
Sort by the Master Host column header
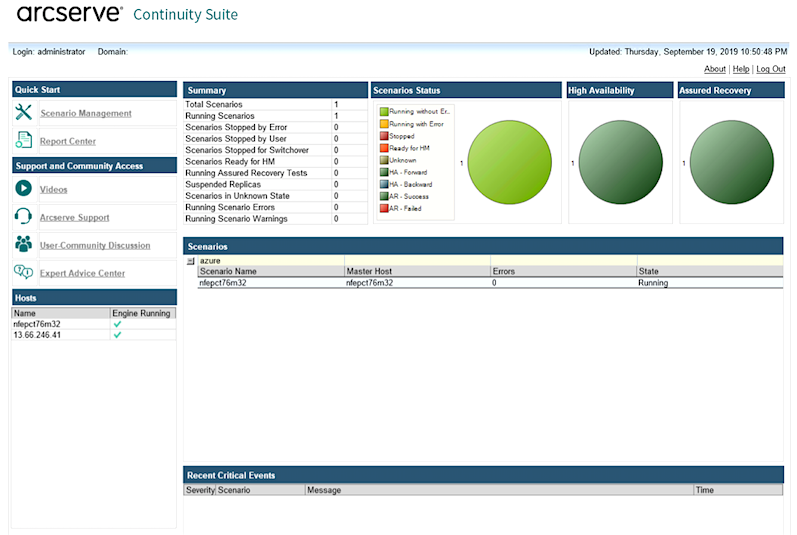click(417, 271)
